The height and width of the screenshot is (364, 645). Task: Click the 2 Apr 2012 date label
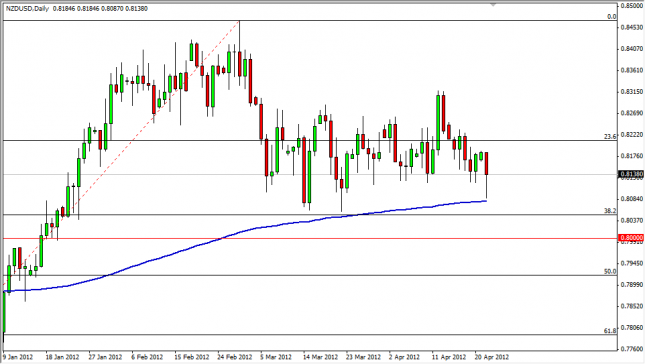[x=404, y=357]
